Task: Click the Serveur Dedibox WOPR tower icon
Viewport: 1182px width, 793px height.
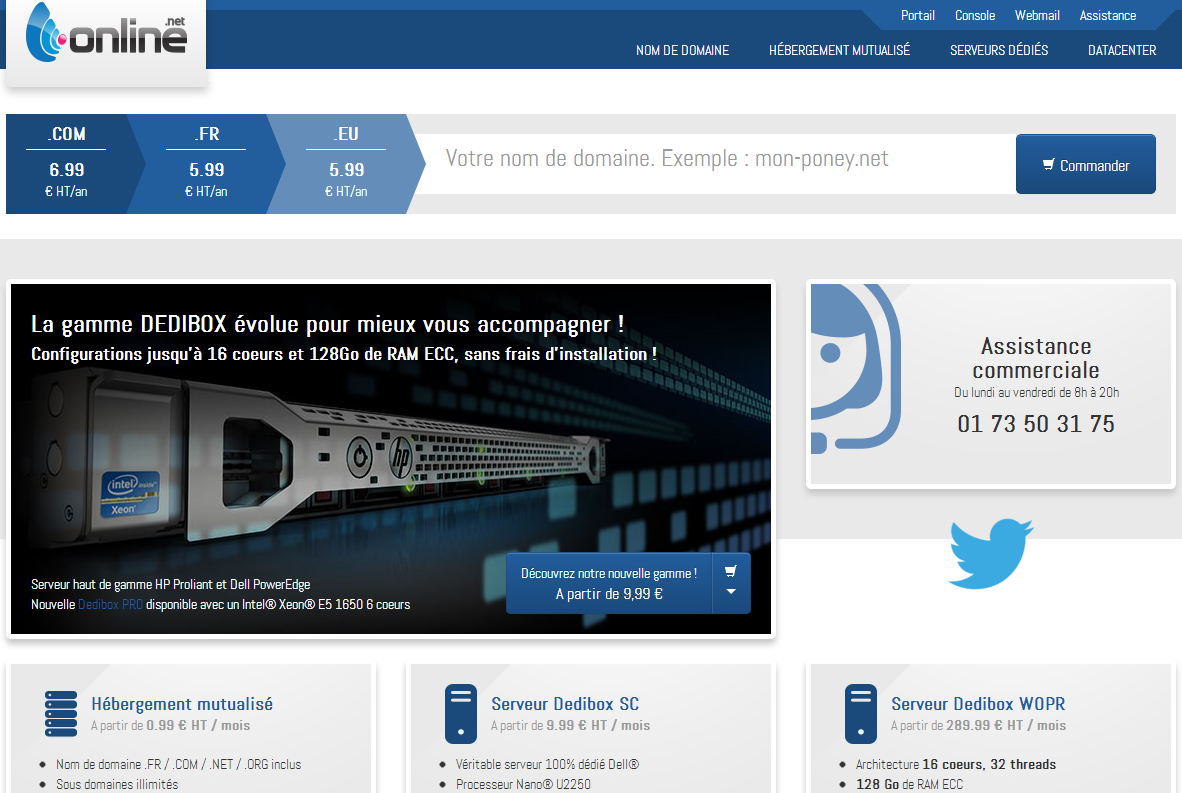Action: point(861,714)
